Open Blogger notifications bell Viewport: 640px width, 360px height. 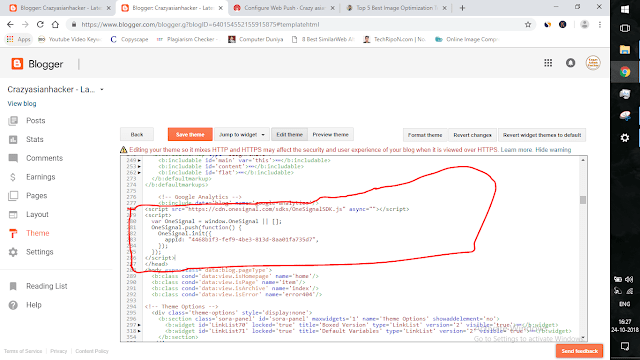coord(570,63)
